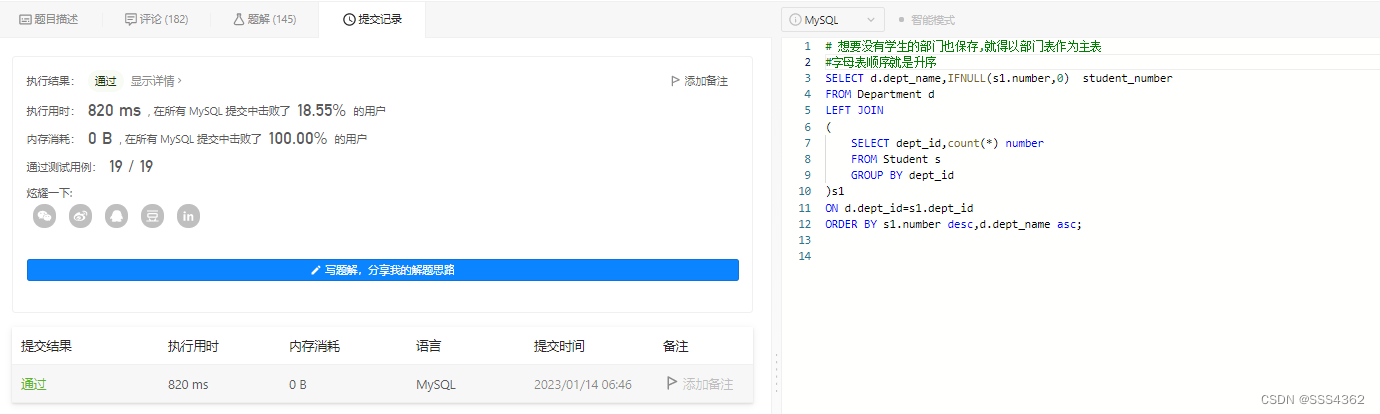Click the first comment line in editor
Image resolution: width=1380 pixels, height=414 pixels.
tap(963, 46)
